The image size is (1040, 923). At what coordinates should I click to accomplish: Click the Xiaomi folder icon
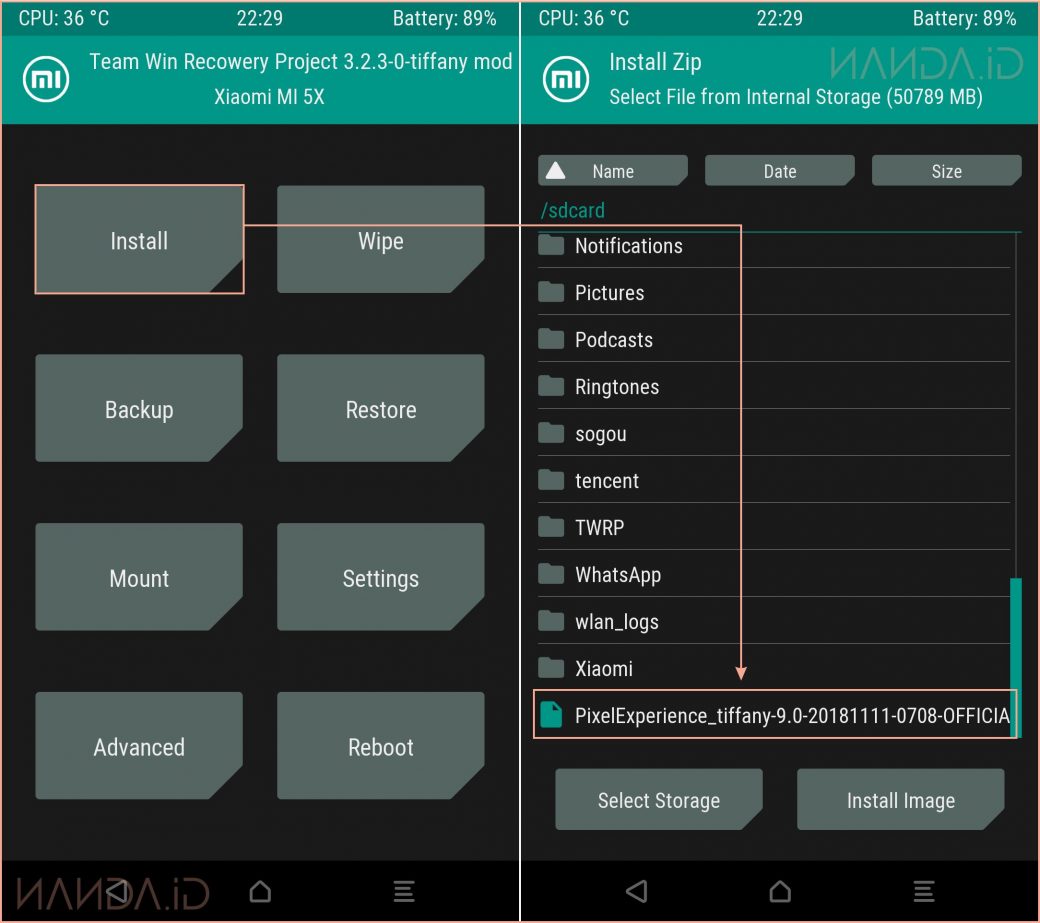[551, 668]
